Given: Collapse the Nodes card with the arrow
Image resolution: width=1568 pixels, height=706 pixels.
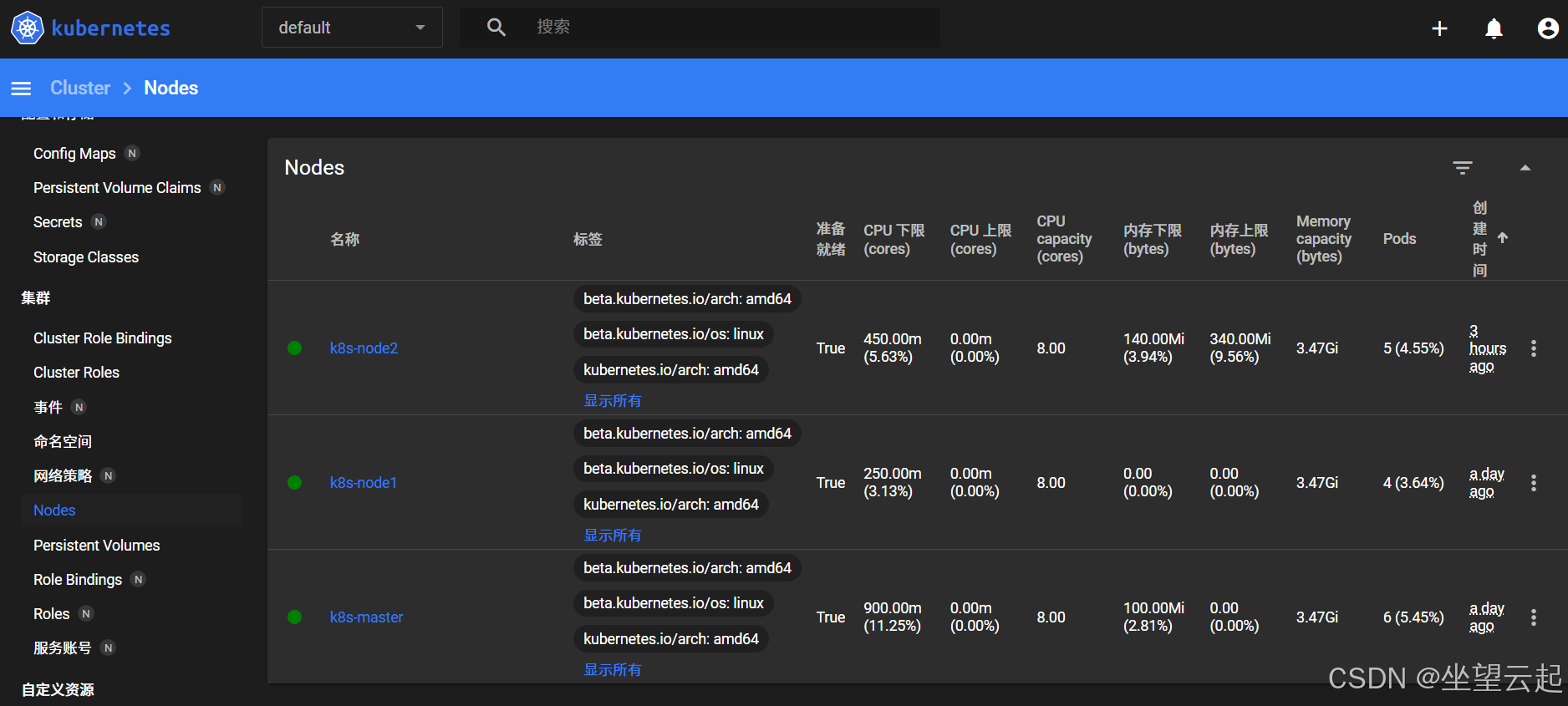Looking at the screenshot, I should (x=1525, y=168).
